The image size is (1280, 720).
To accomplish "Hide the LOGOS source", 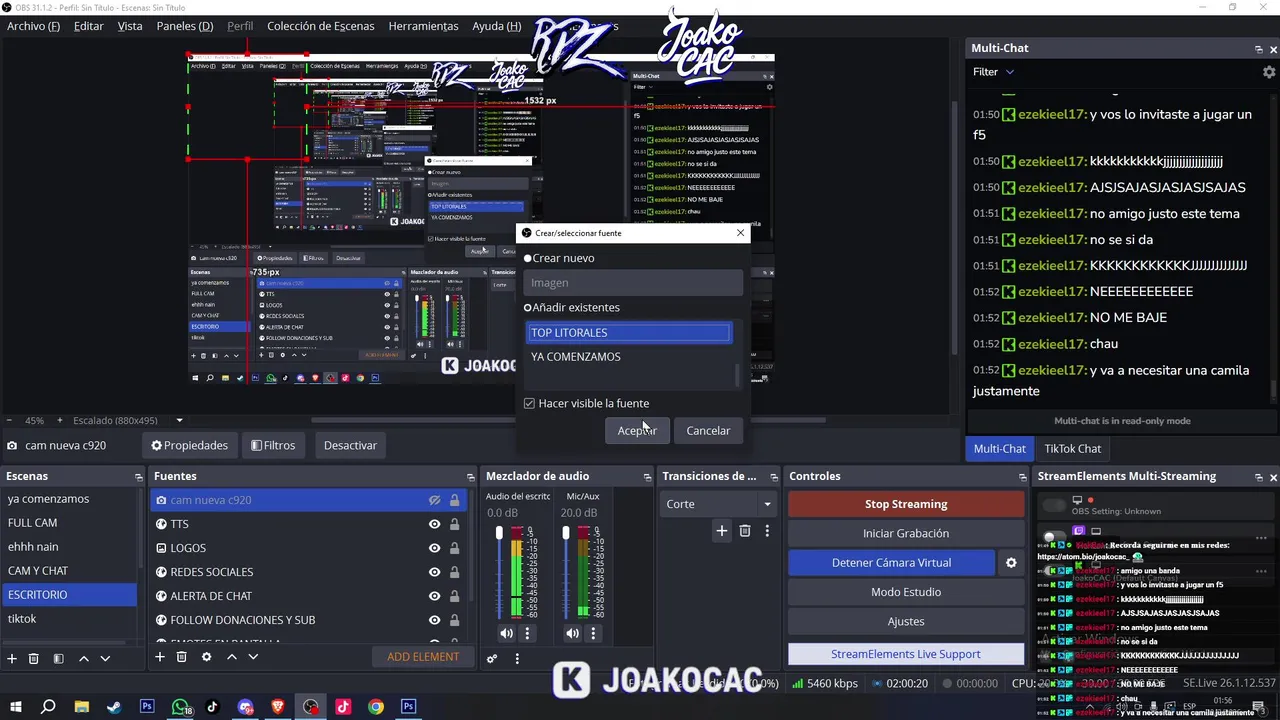I will pos(434,548).
